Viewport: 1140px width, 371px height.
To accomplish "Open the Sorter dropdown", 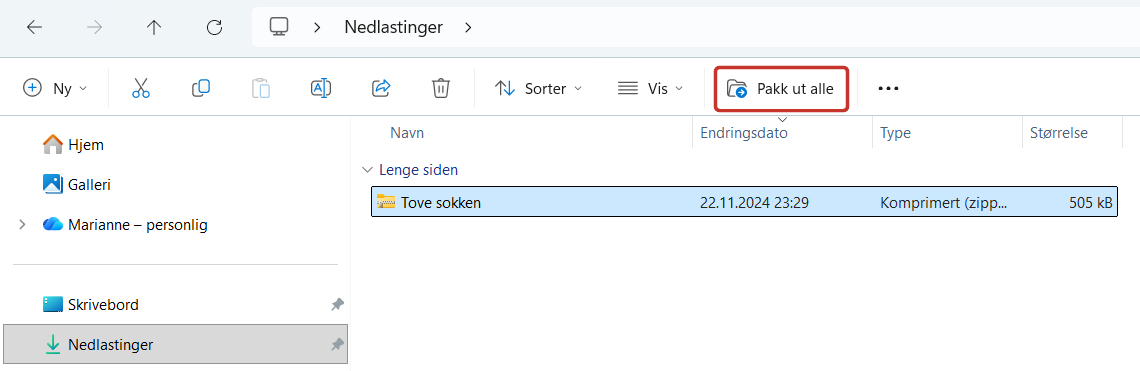I will tap(539, 89).
